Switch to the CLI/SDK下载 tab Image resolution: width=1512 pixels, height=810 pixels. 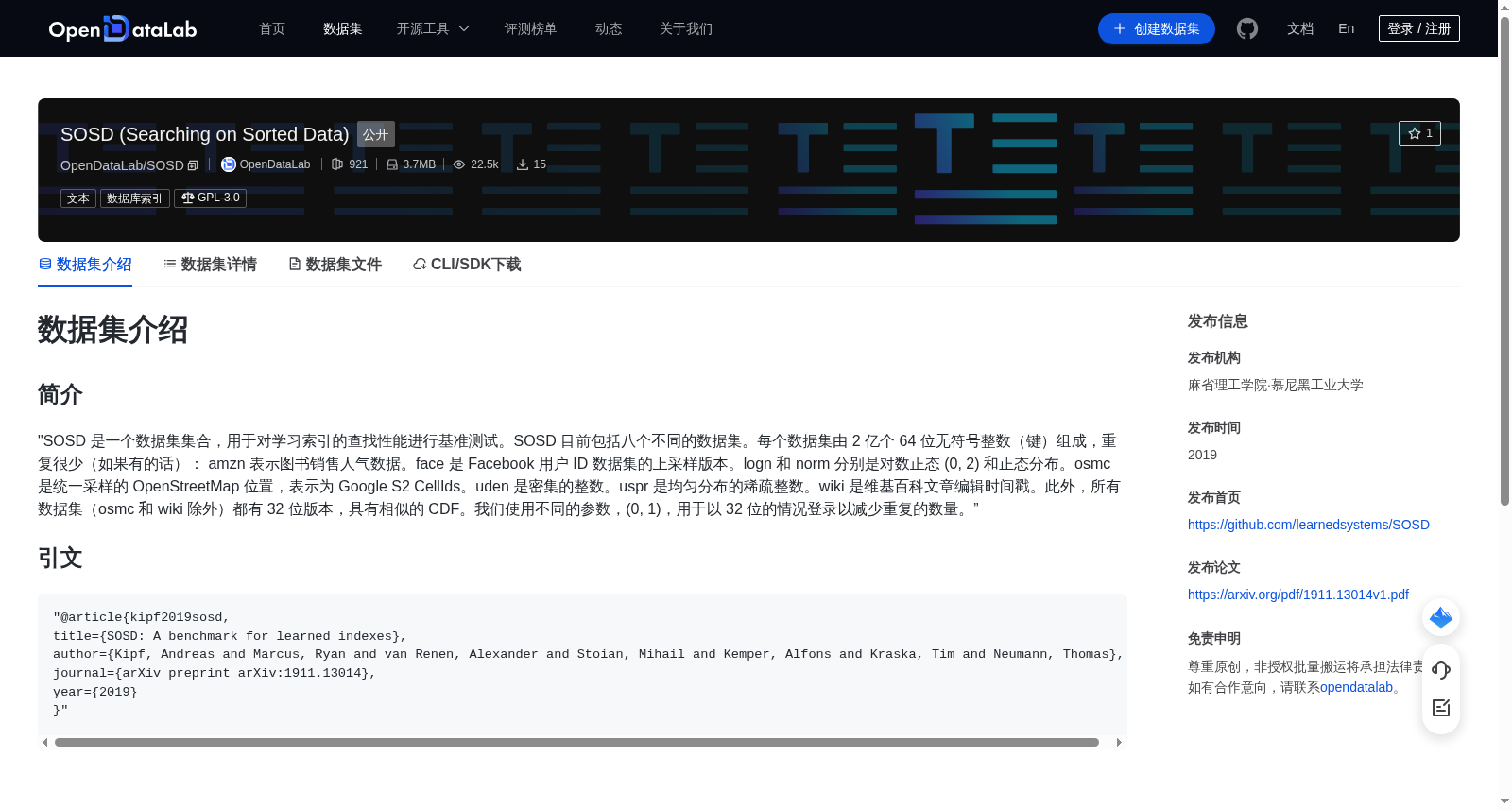tap(467, 265)
